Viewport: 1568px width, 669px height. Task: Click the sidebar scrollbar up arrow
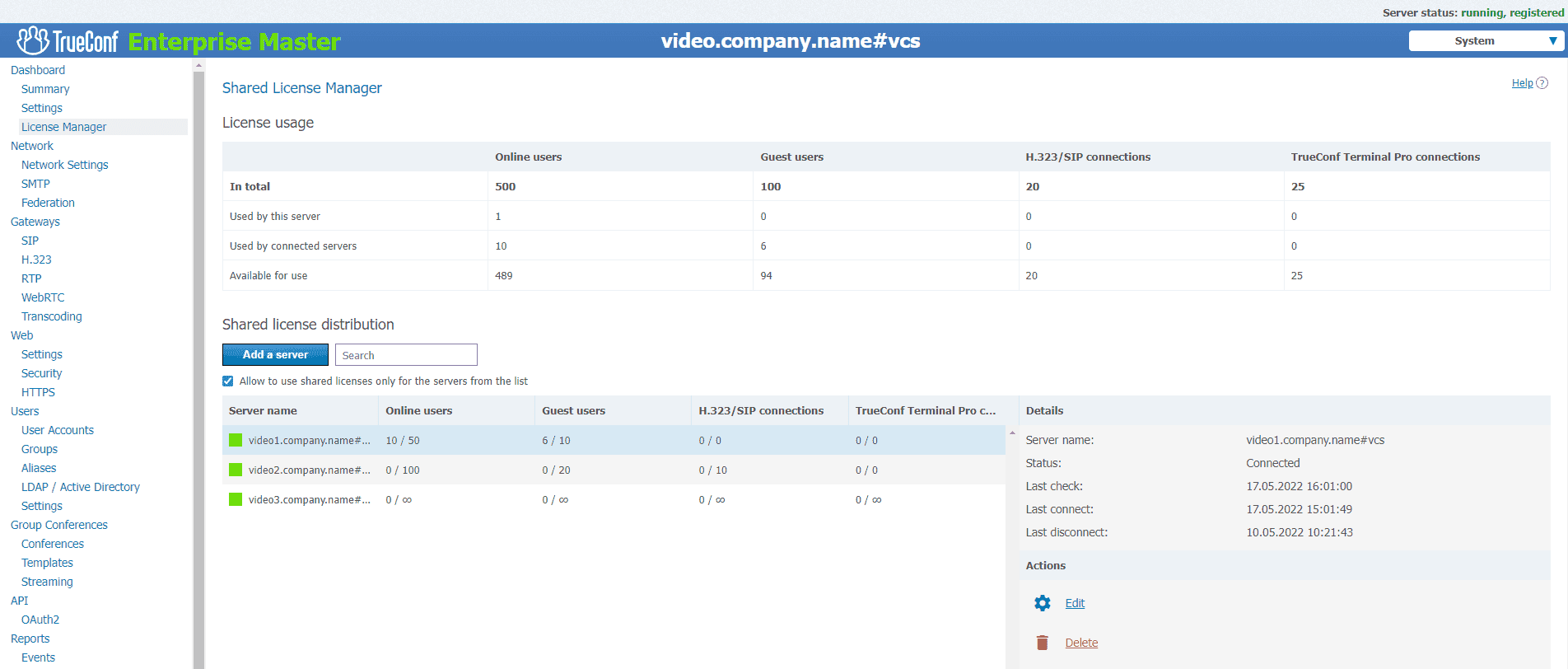[198, 65]
